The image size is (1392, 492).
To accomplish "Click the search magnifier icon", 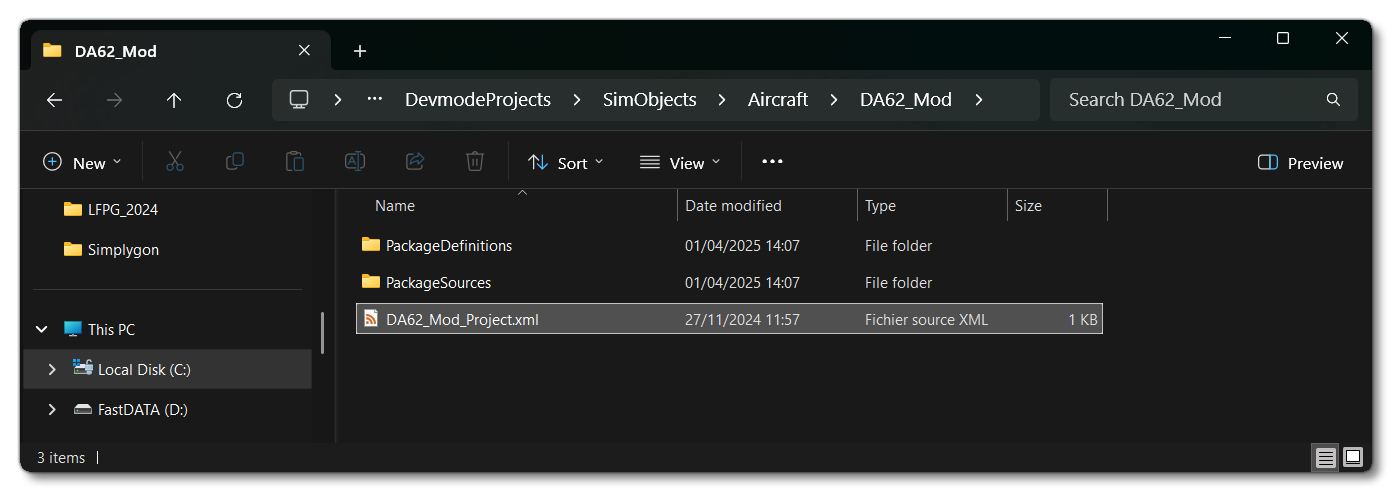I will pos(1333,100).
